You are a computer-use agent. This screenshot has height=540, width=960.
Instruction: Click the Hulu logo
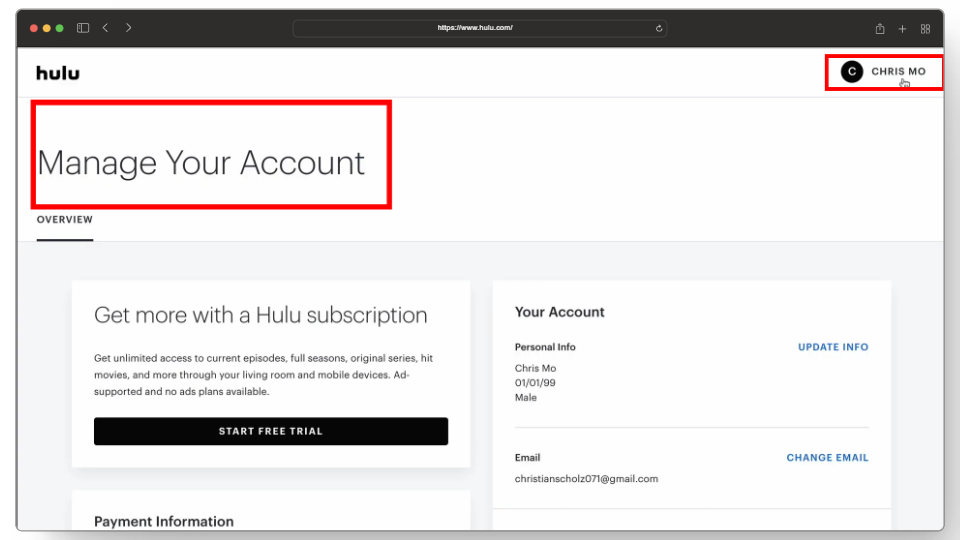(58, 73)
